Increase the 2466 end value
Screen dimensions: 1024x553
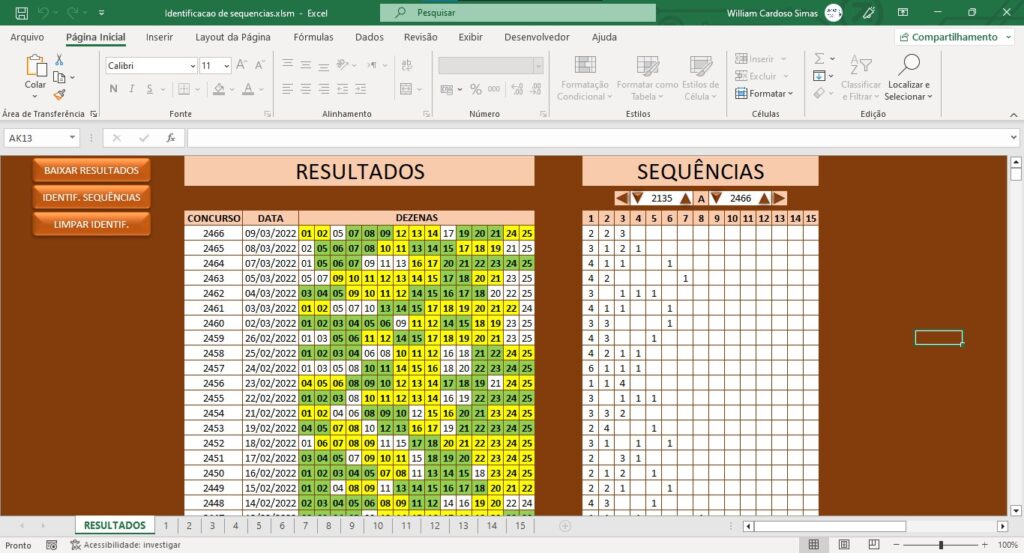pos(764,198)
